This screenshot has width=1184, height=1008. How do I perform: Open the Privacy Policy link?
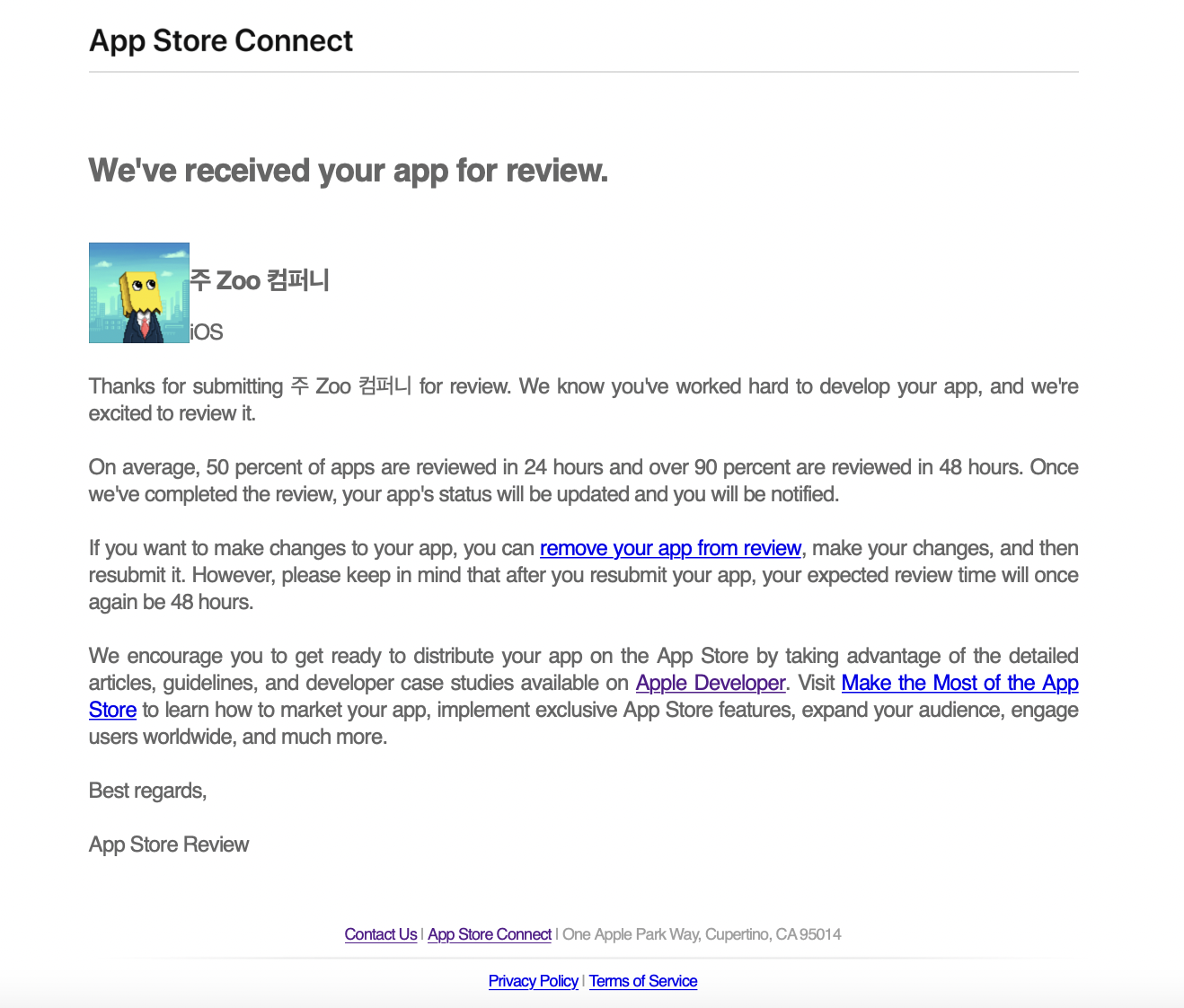[534, 981]
